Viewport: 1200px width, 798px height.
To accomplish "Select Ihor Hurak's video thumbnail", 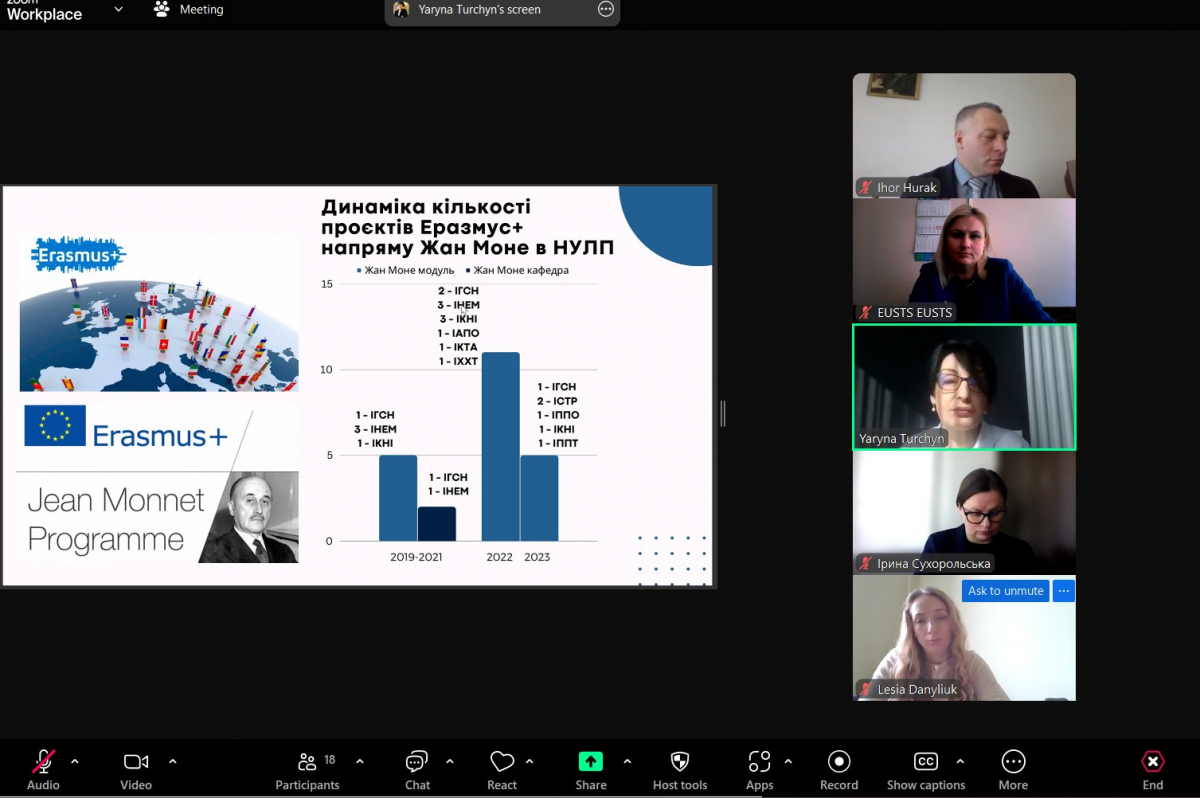I will 964,135.
